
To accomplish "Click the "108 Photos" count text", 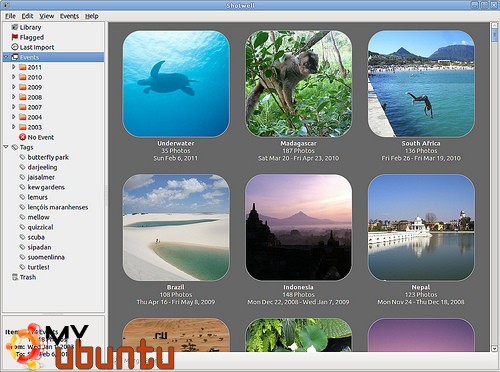I will click(176, 294).
